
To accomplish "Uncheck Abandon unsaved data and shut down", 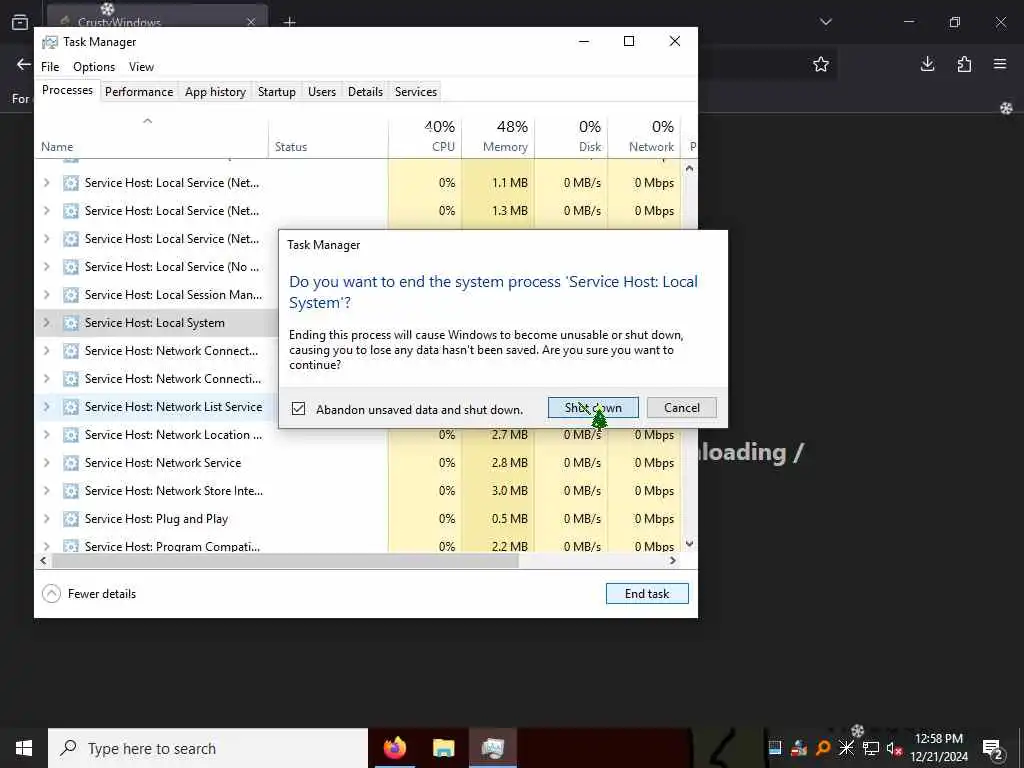I will [x=298, y=409].
